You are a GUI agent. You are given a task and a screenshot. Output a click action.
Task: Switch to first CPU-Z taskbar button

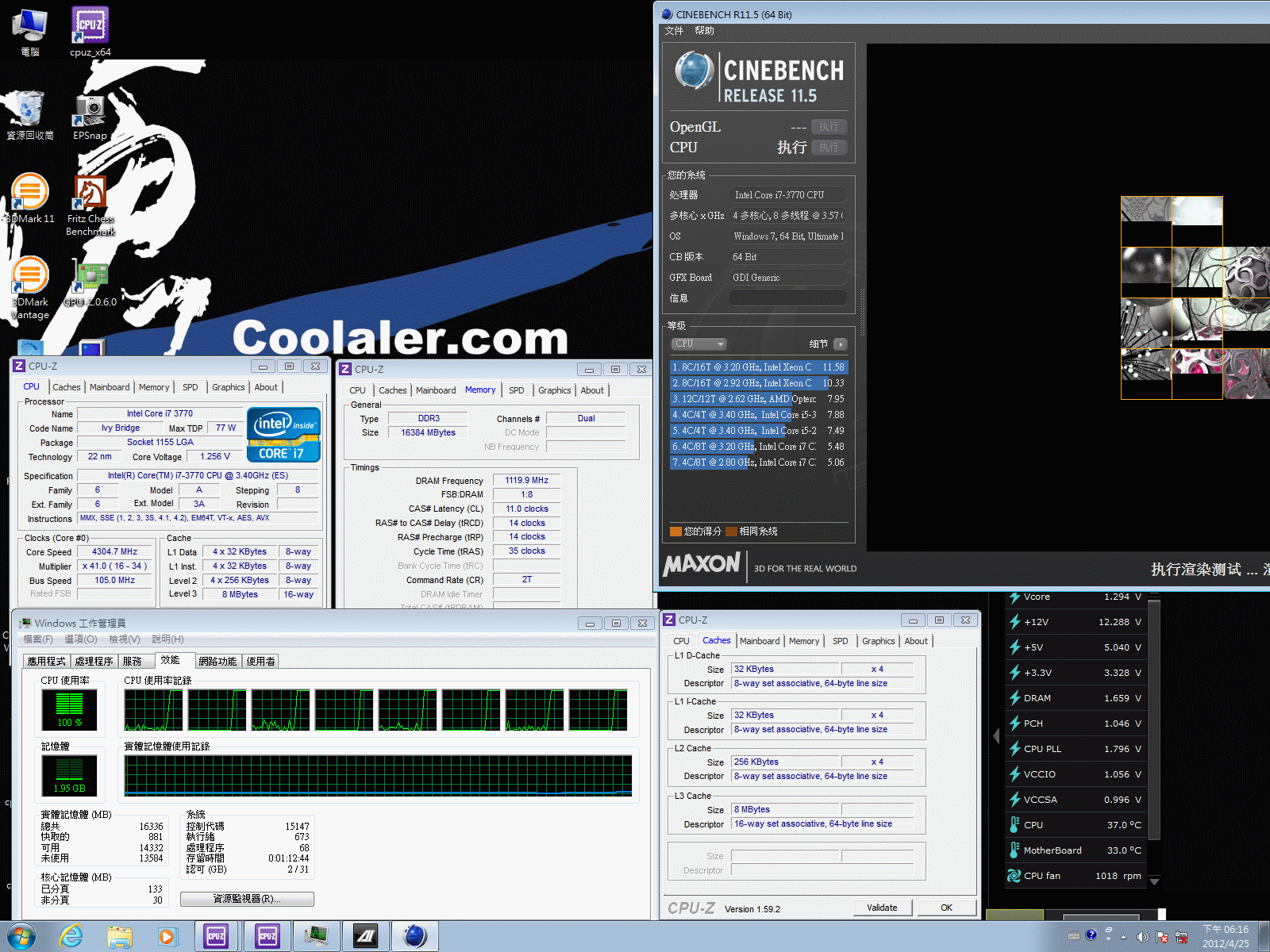[x=216, y=937]
